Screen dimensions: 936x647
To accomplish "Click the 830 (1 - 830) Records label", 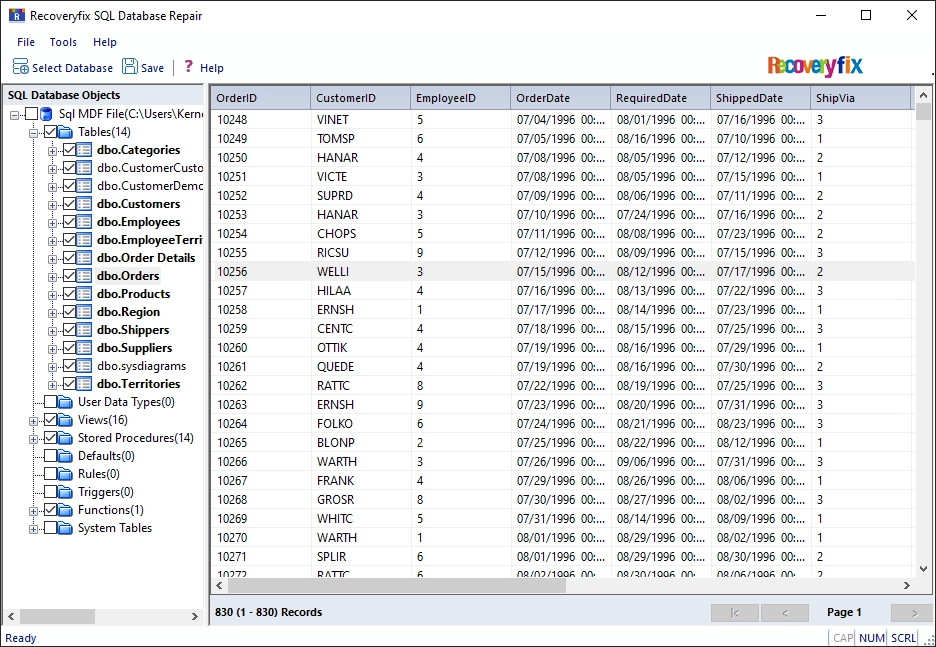I will click(268, 612).
